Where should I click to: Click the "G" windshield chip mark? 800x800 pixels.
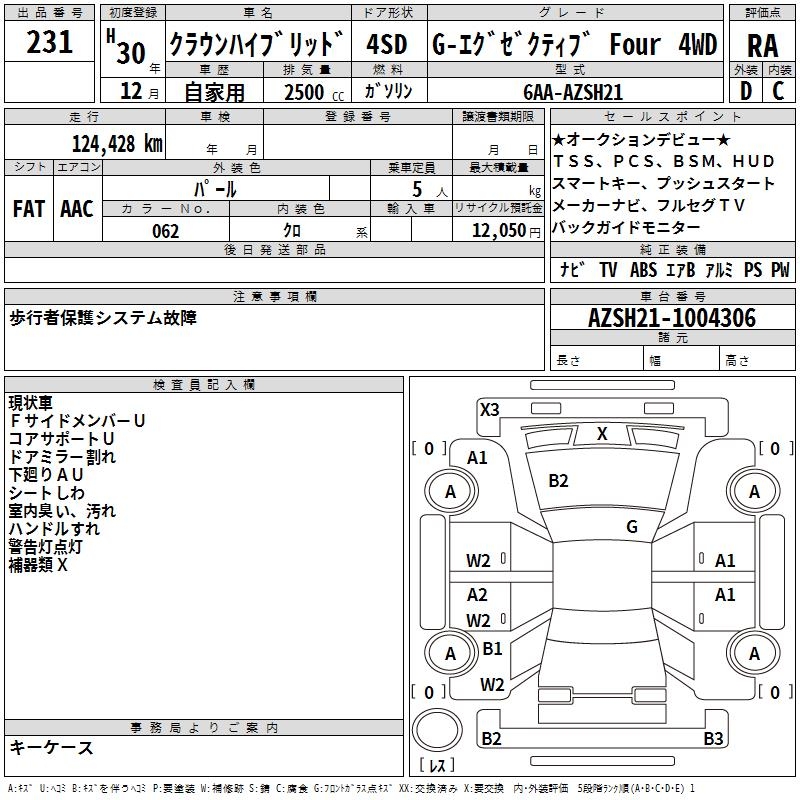(x=632, y=526)
